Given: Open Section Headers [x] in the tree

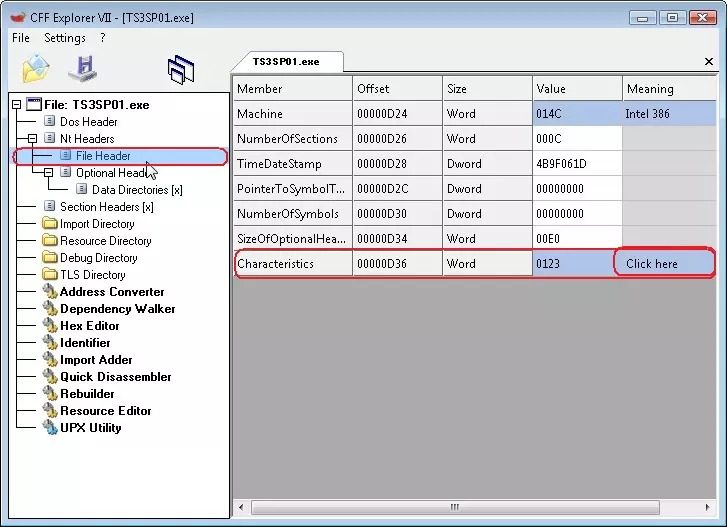Looking at the screenshot, I should [107, 207].
